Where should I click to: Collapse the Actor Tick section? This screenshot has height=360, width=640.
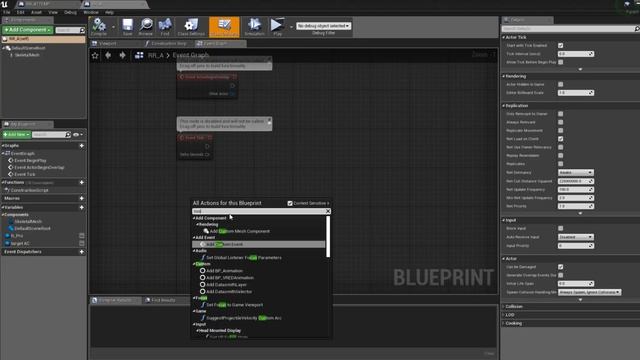(515, 37)
